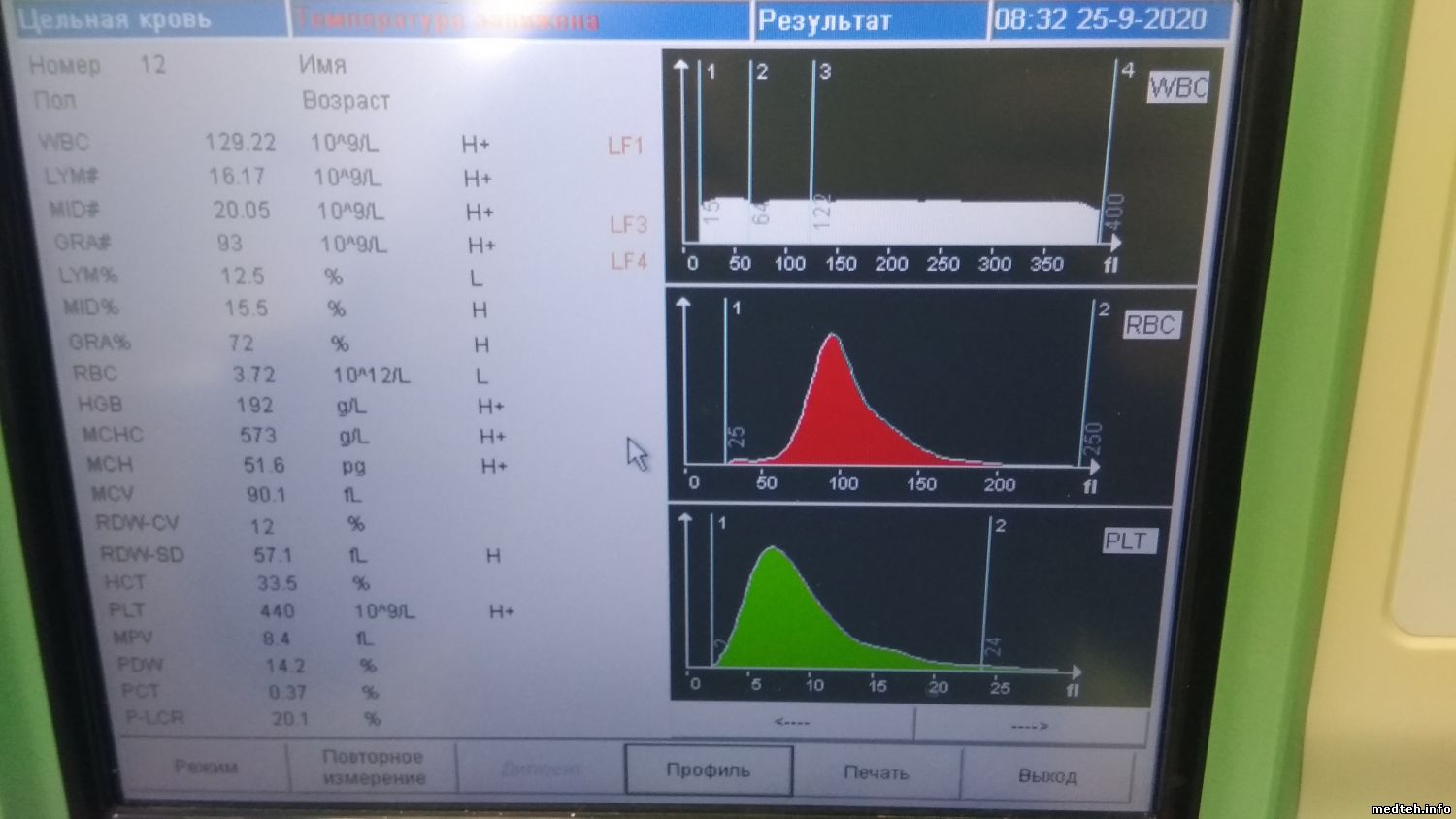Go to previous result with left arrow

(x=792, y=723)
